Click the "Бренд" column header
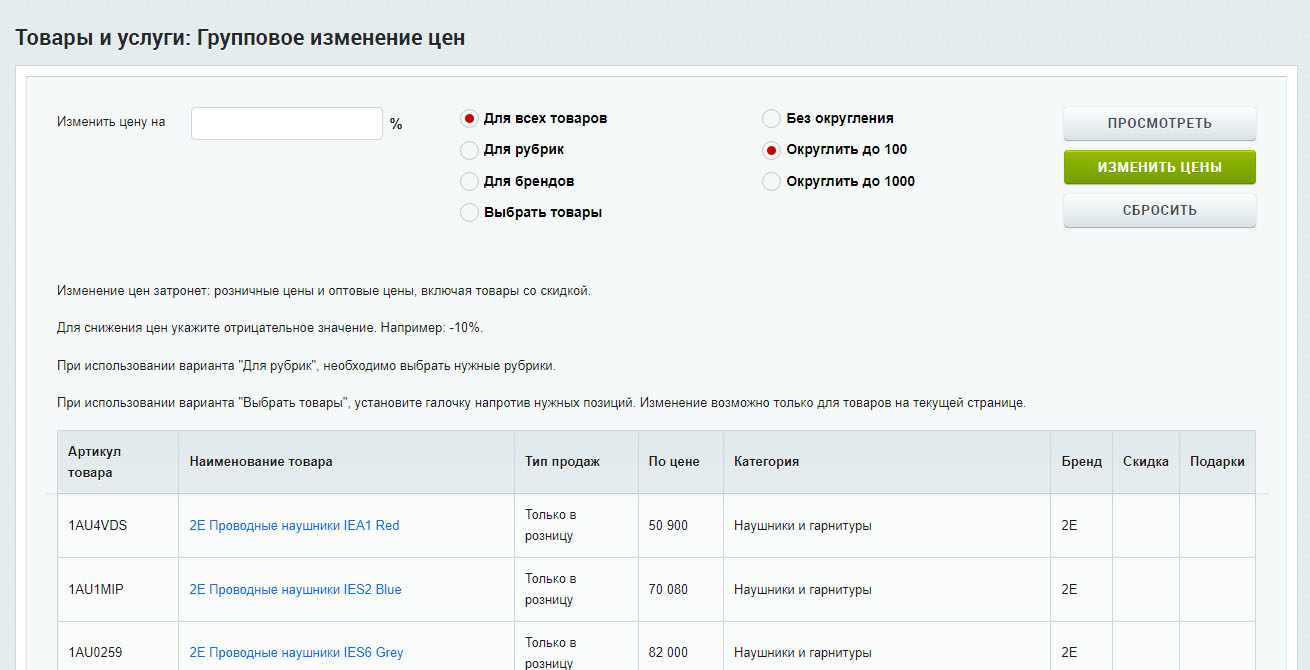The width and height of the screenshot is (1310, 670). click(1081, 462)
